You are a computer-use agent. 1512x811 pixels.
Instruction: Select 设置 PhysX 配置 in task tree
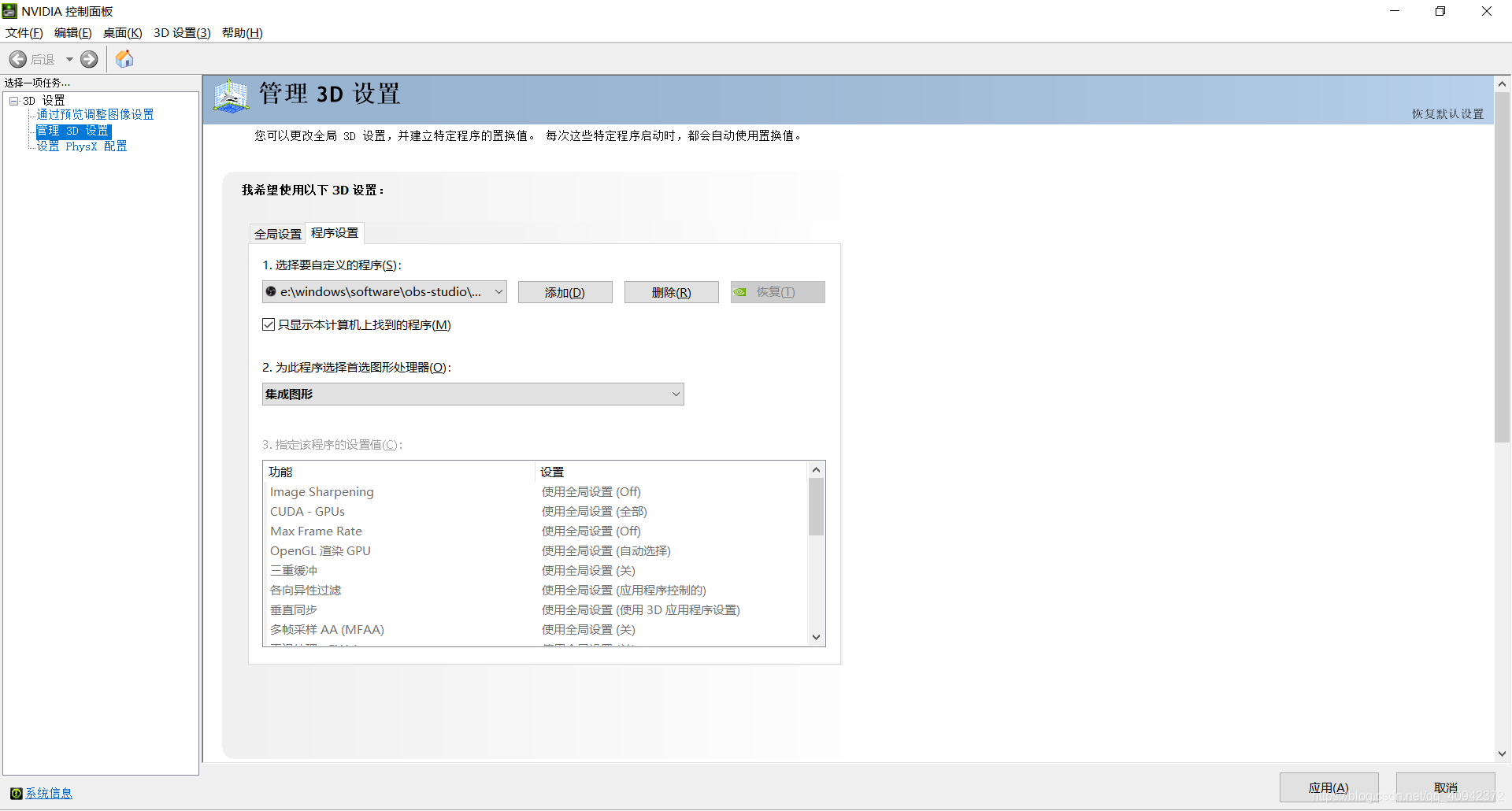(82, 146)
